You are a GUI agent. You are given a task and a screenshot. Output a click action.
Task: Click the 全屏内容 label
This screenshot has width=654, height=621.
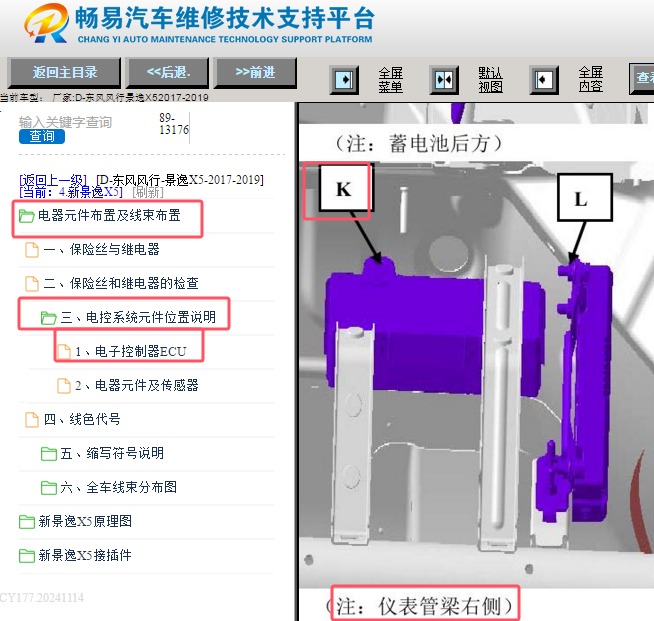(x=590, y=79)
